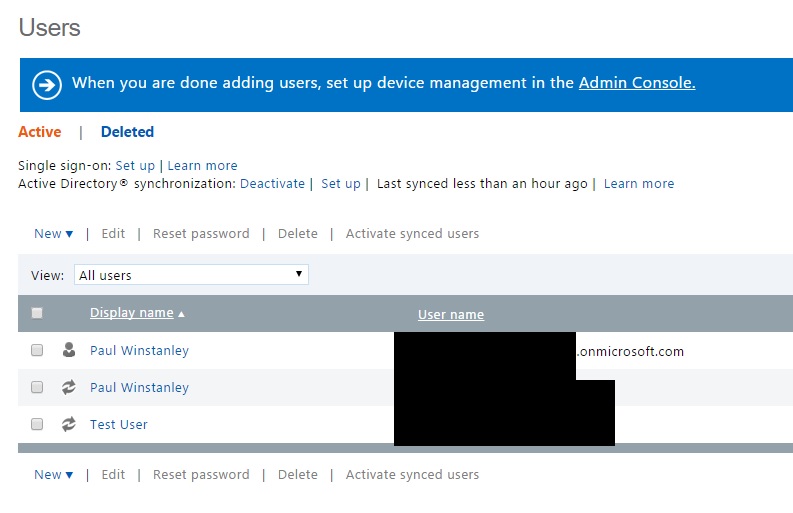
Task: Sort by User name column header
Action: pyautogui.click(x=450, y=314)
